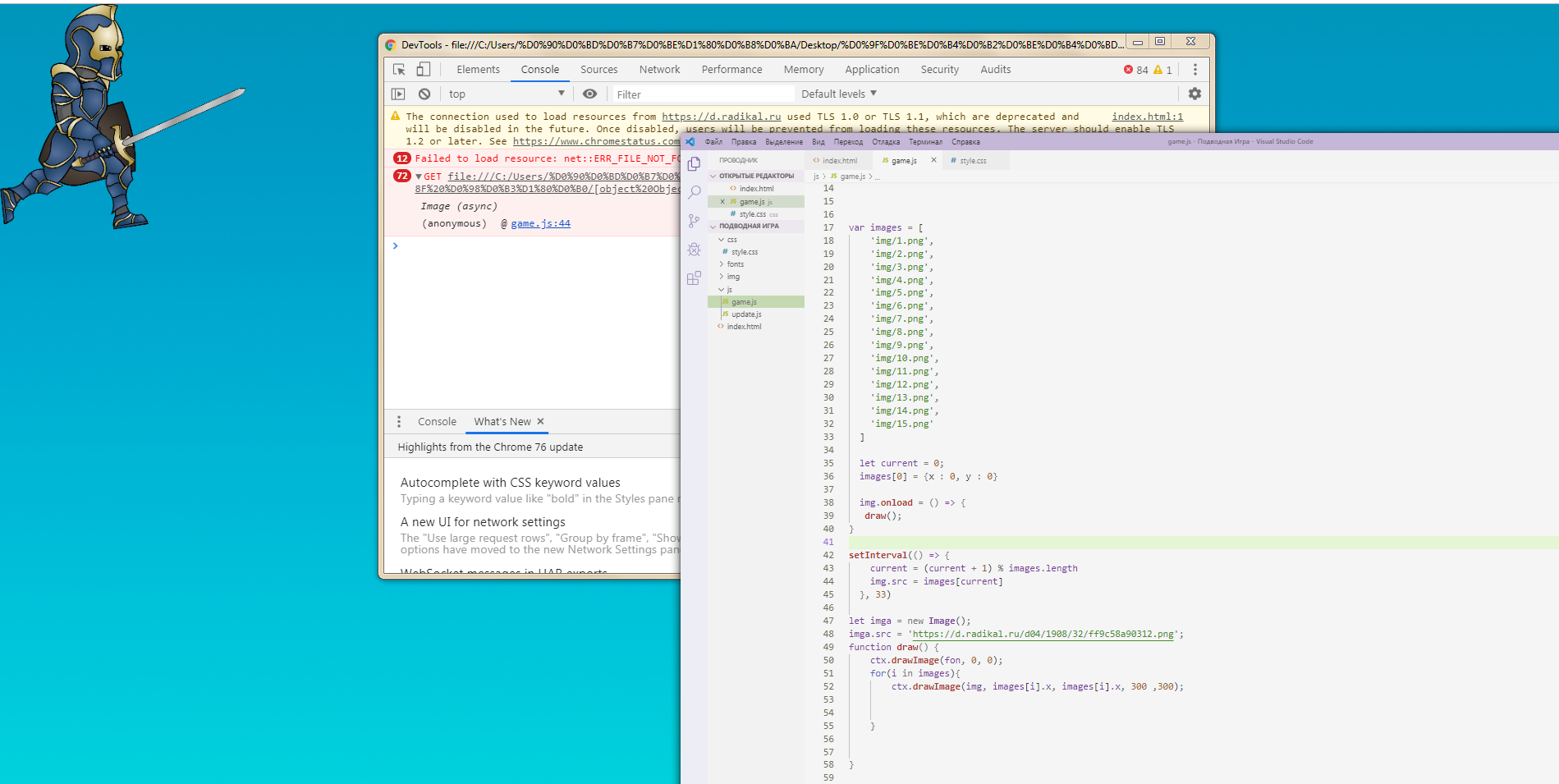Focus the console Filter input field
This screenshot has height=784, width=1559.
click(x=704, y=94)
